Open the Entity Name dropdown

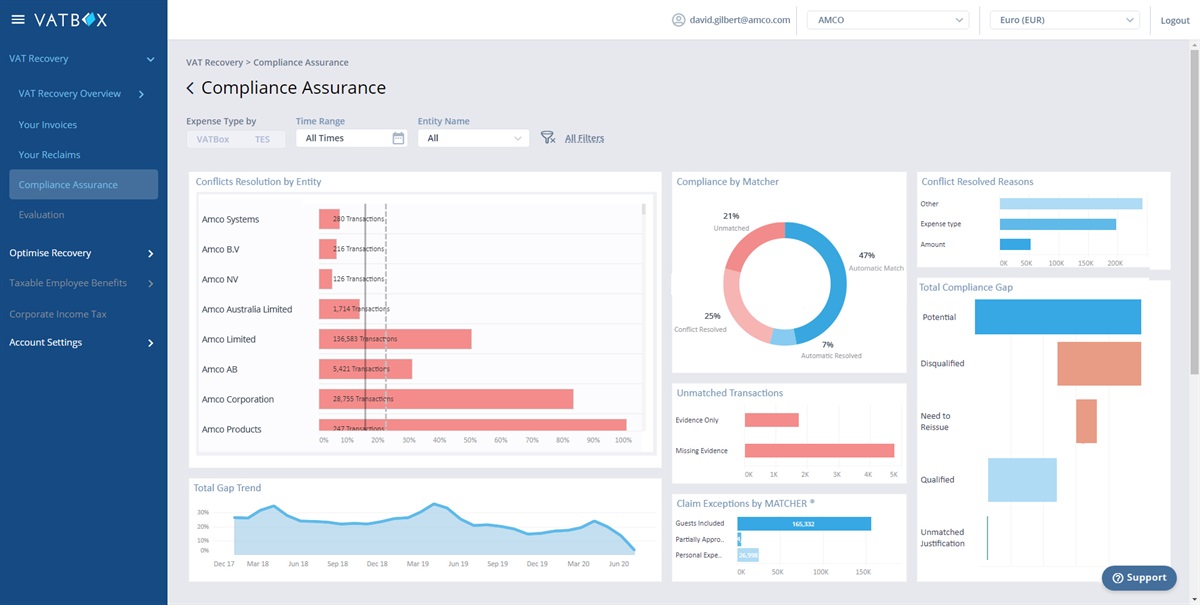[473, 138]
